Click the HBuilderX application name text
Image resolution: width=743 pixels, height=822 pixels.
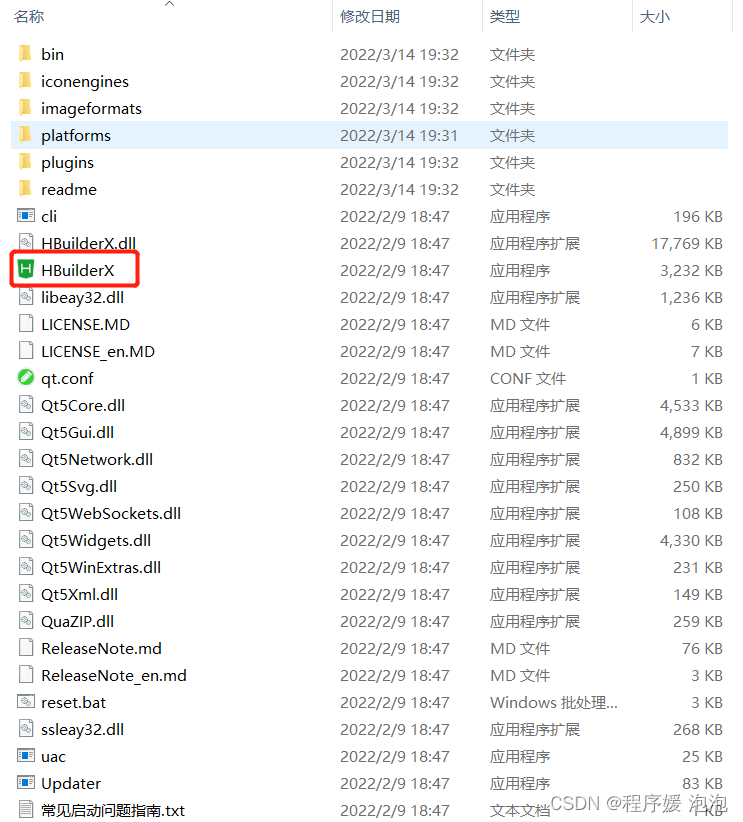pyautogui.click(x=78, y=270)
